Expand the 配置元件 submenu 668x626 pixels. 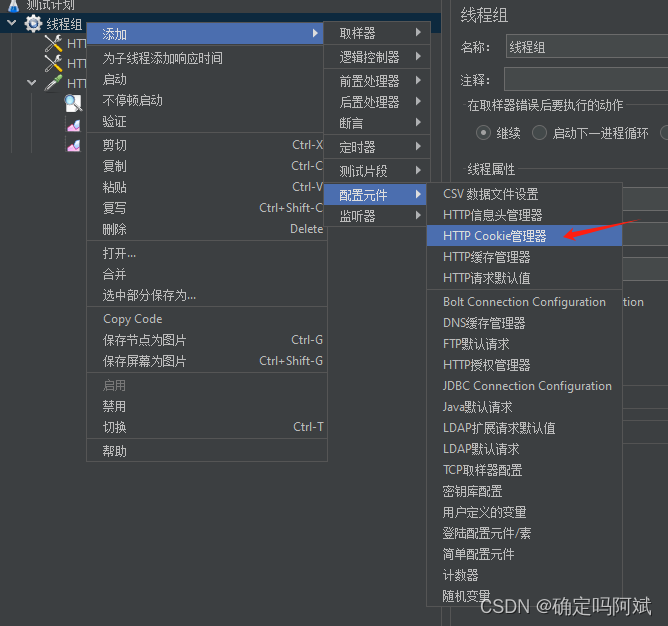375,195
